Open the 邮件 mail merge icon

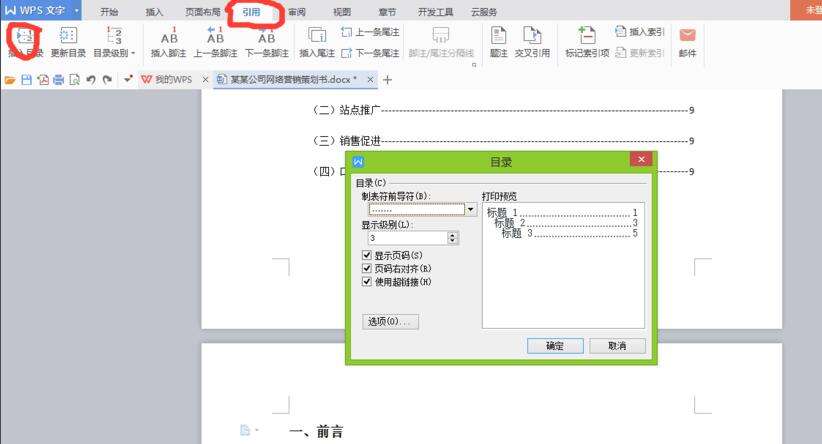pos(687,35)
